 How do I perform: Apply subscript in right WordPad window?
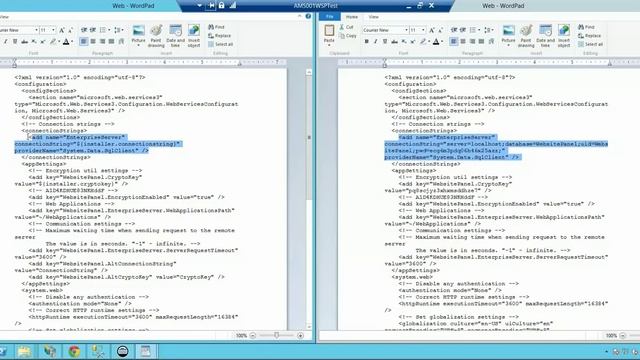[x=404, y=41]
